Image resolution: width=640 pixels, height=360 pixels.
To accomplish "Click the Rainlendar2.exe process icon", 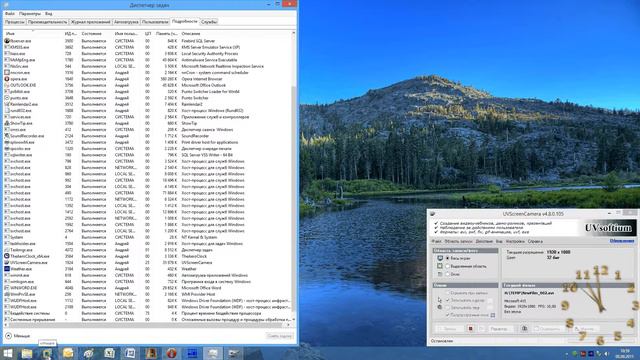I will (7, 104).
